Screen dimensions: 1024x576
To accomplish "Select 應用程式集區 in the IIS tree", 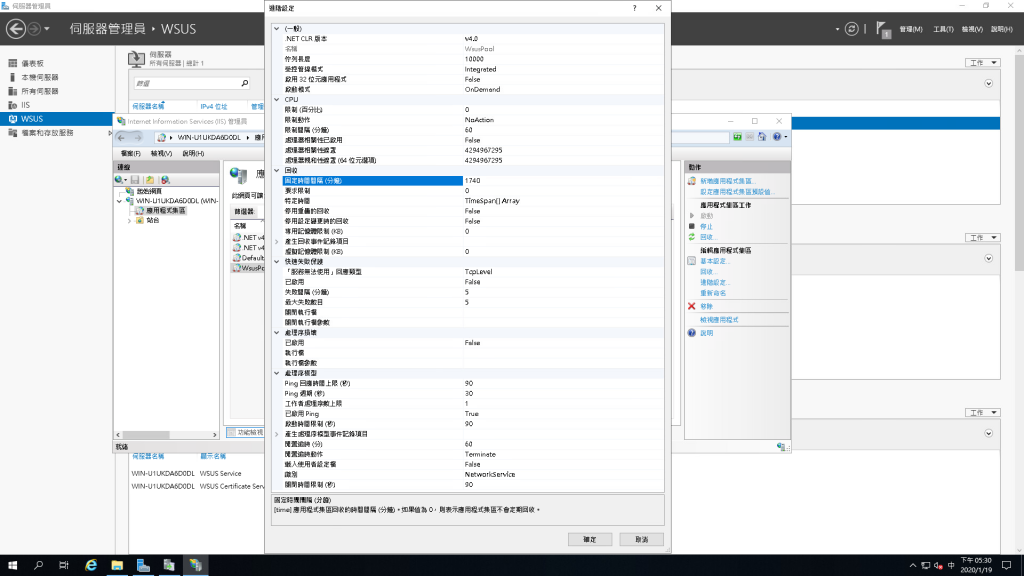I will click(166, 211).
